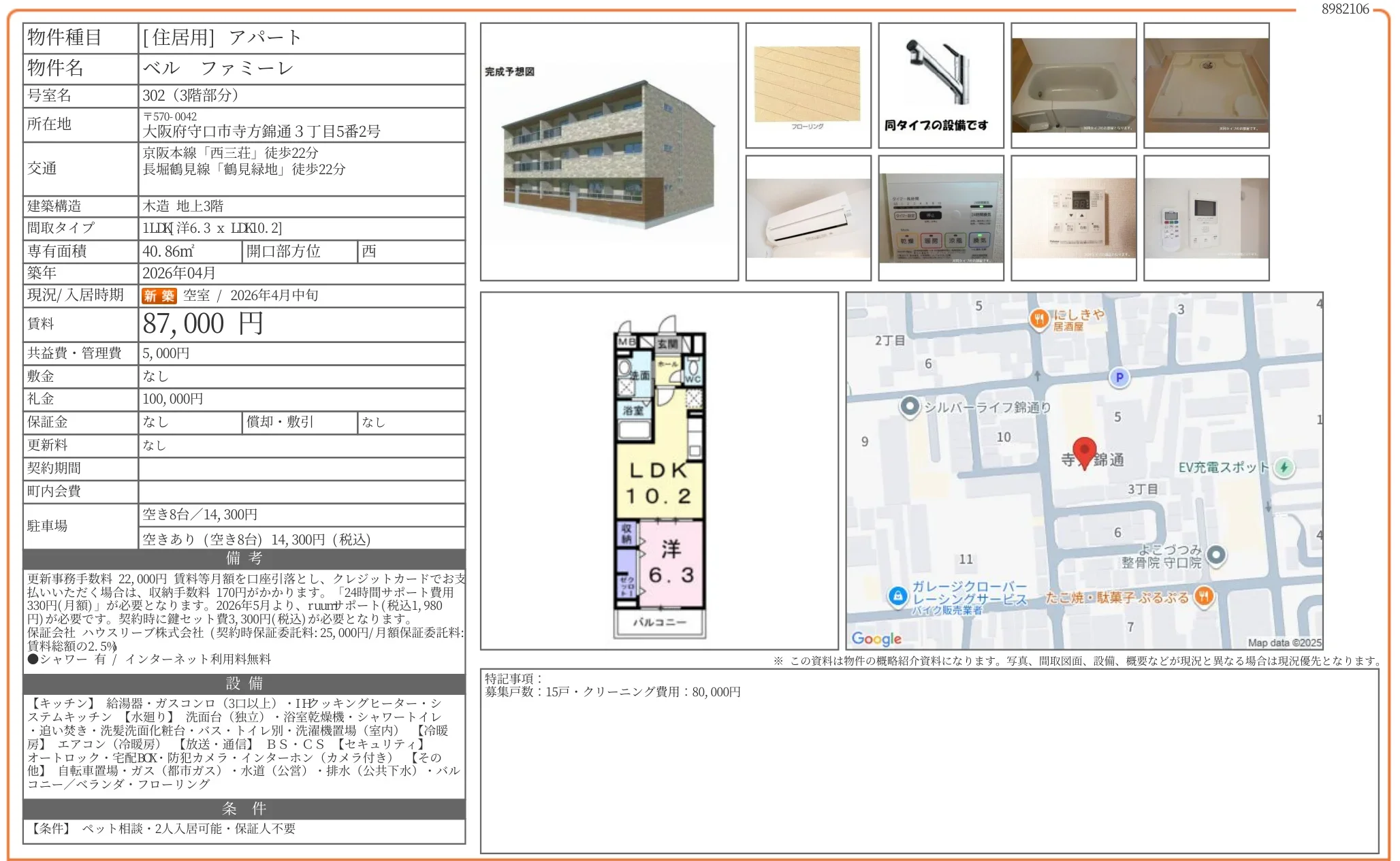Open the building exterior rendering image
The image size is (1400, 861).
pyautogui.click(x=609, y=152)
